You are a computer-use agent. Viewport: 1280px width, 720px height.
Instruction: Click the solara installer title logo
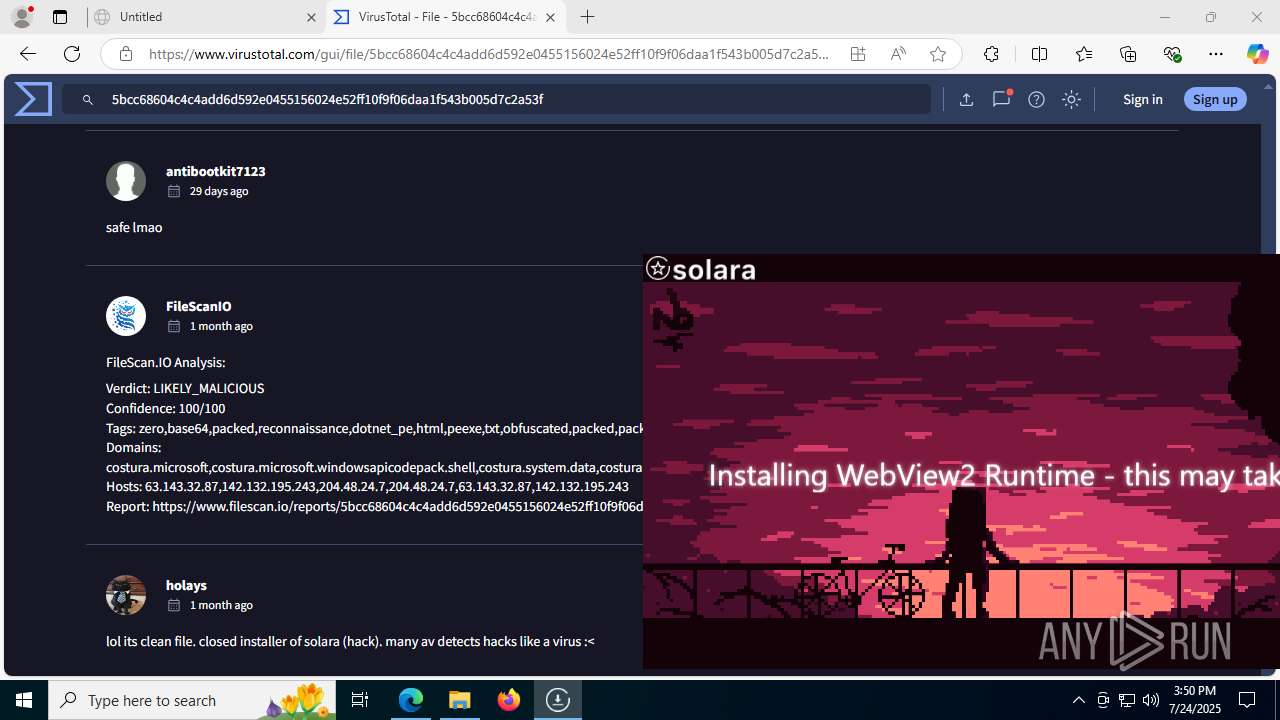coord(700,269)
